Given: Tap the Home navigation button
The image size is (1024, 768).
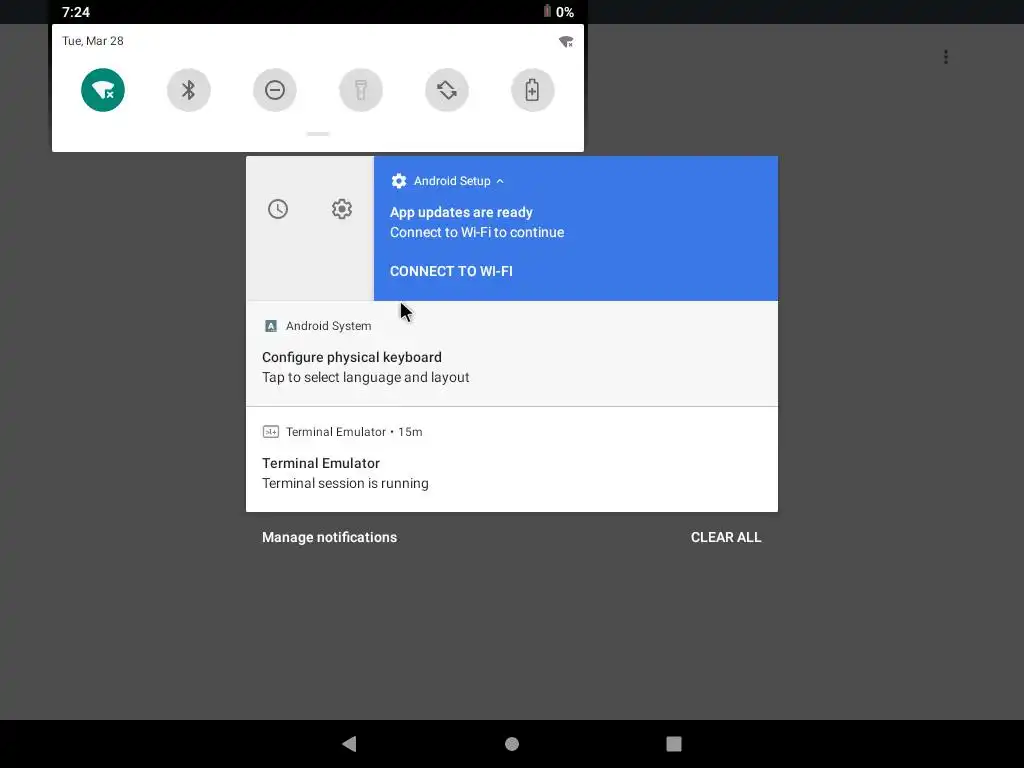Looking at the screenshot, I should pos(512,744).
